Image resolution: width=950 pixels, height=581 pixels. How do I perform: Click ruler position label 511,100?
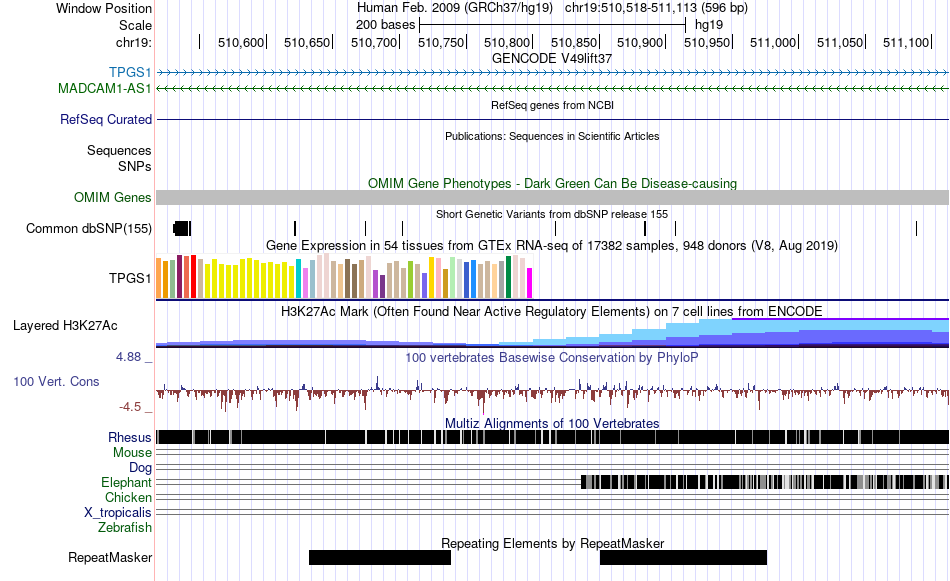tap(906, 42)
